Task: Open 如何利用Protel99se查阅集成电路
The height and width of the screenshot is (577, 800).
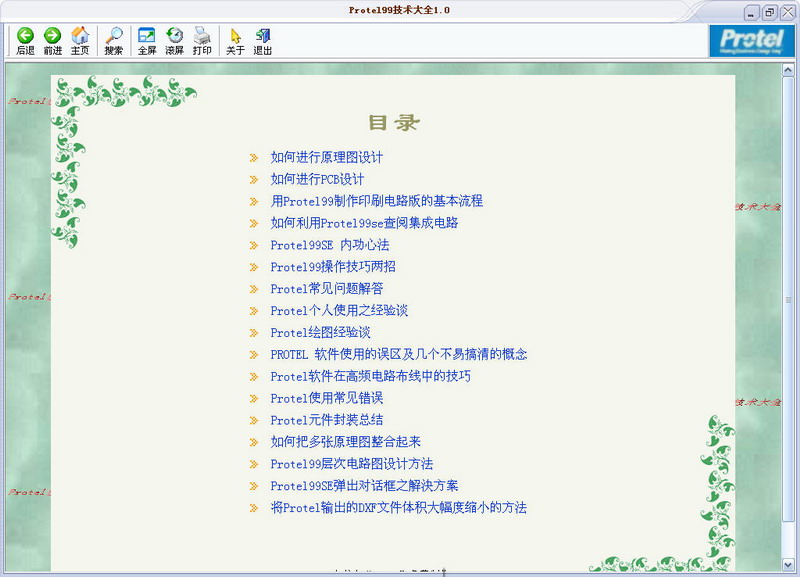Action: 364,223
